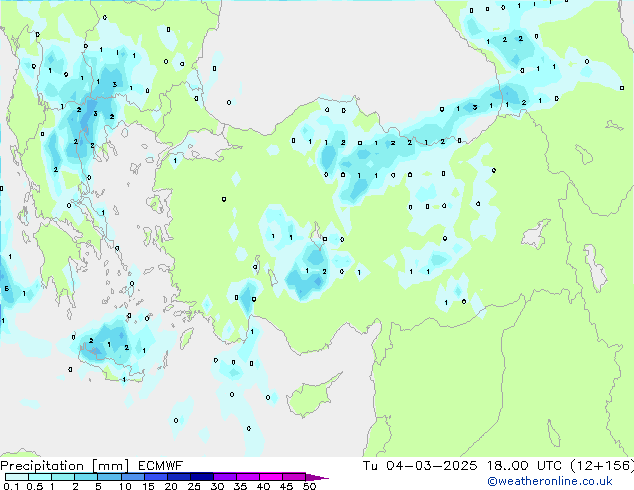Image resolution: width=634 pixels, height=490 pixels.
Task: Click the "0.1" legend scale label
Action: [11, 486]
